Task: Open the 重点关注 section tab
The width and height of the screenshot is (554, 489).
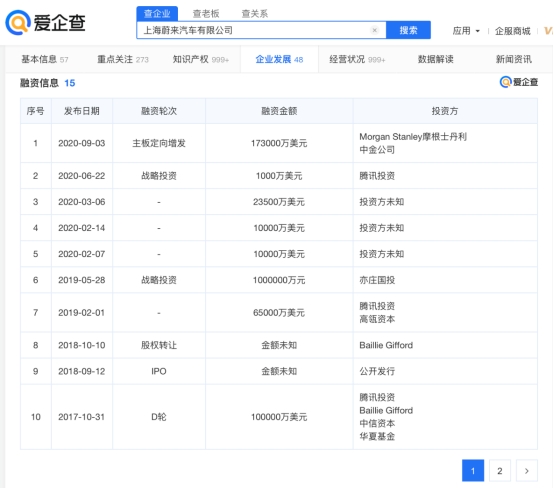Action: (123, 59)
